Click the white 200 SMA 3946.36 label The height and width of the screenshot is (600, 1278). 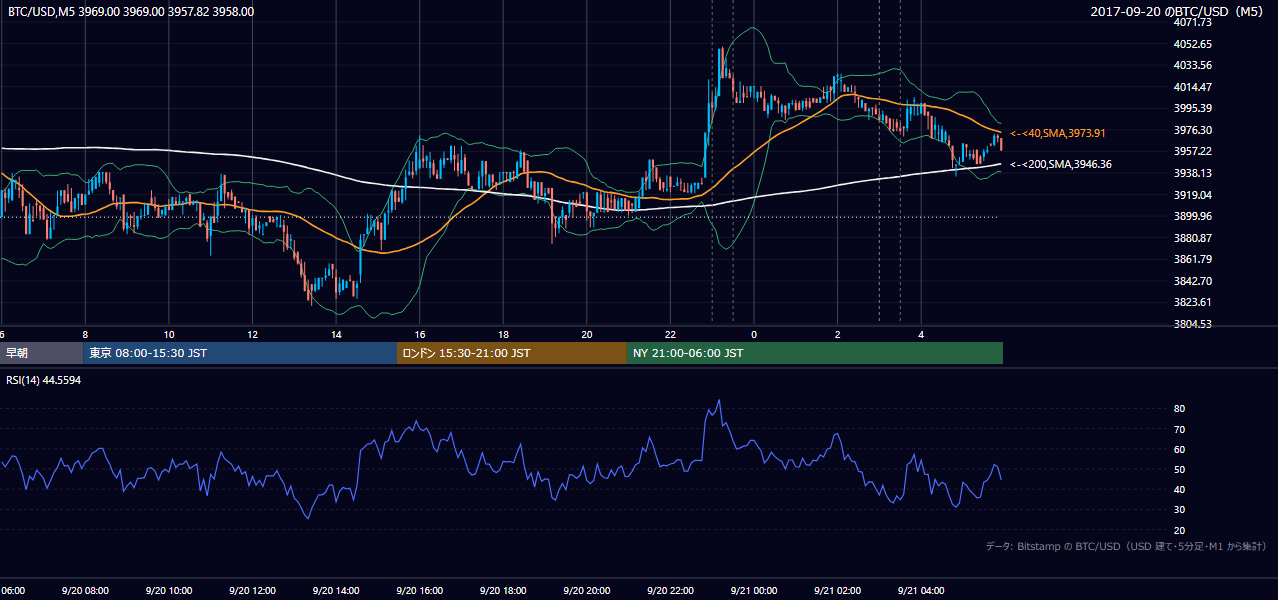pos(1061,164)
